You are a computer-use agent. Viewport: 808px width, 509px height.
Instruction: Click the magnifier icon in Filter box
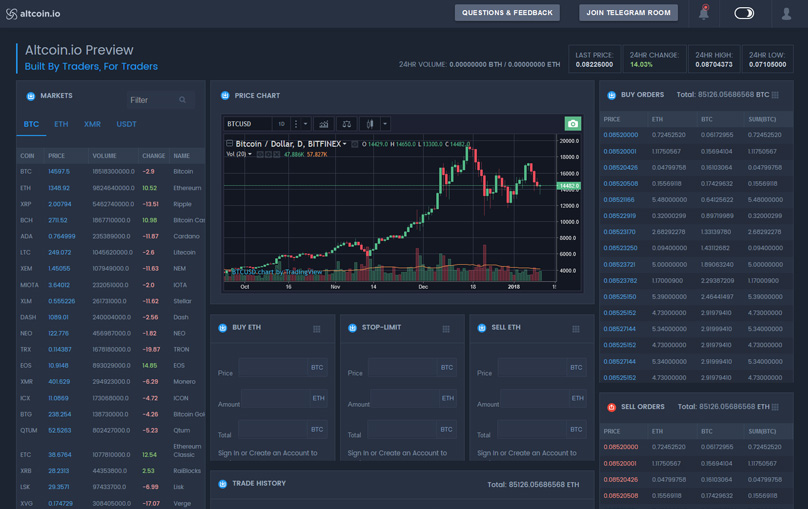[182, 99]
